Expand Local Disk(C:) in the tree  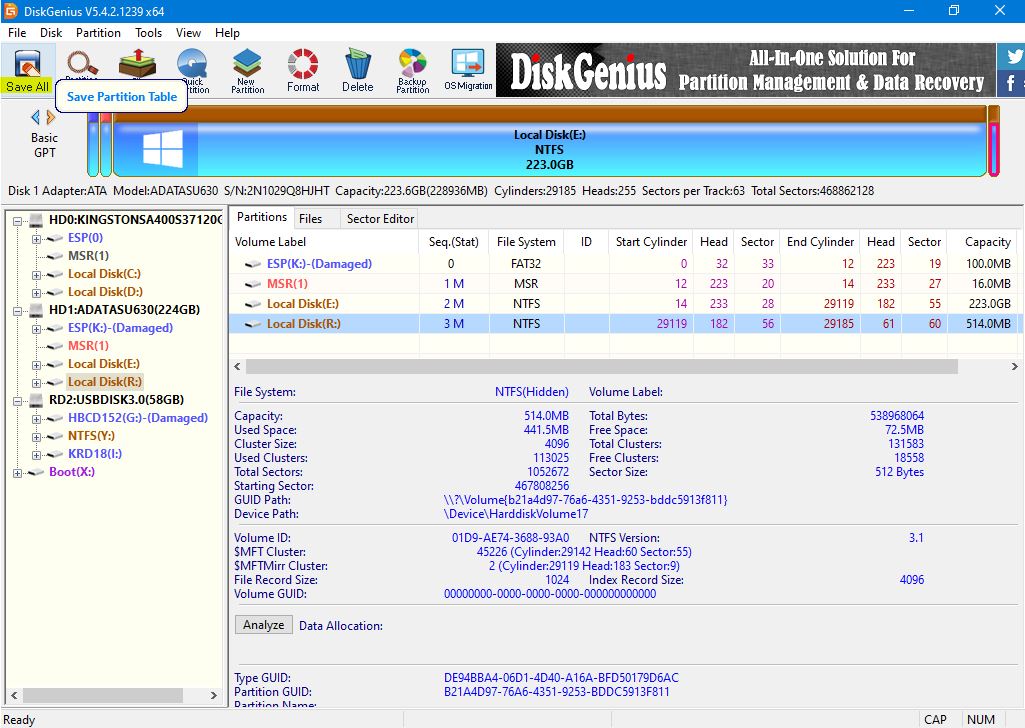[x=37, y=274]
